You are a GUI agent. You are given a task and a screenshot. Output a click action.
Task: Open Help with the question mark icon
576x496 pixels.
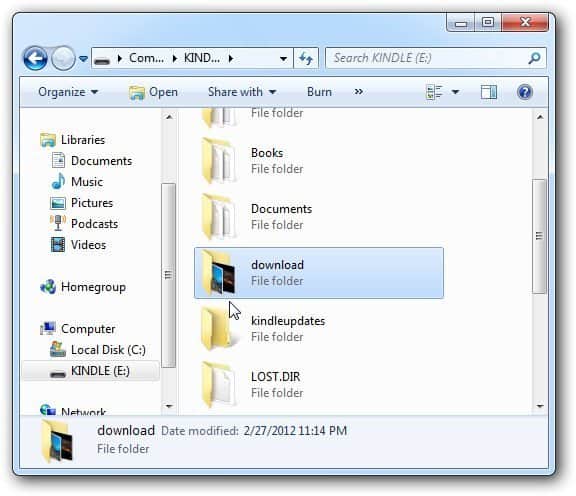coord(525,92)
